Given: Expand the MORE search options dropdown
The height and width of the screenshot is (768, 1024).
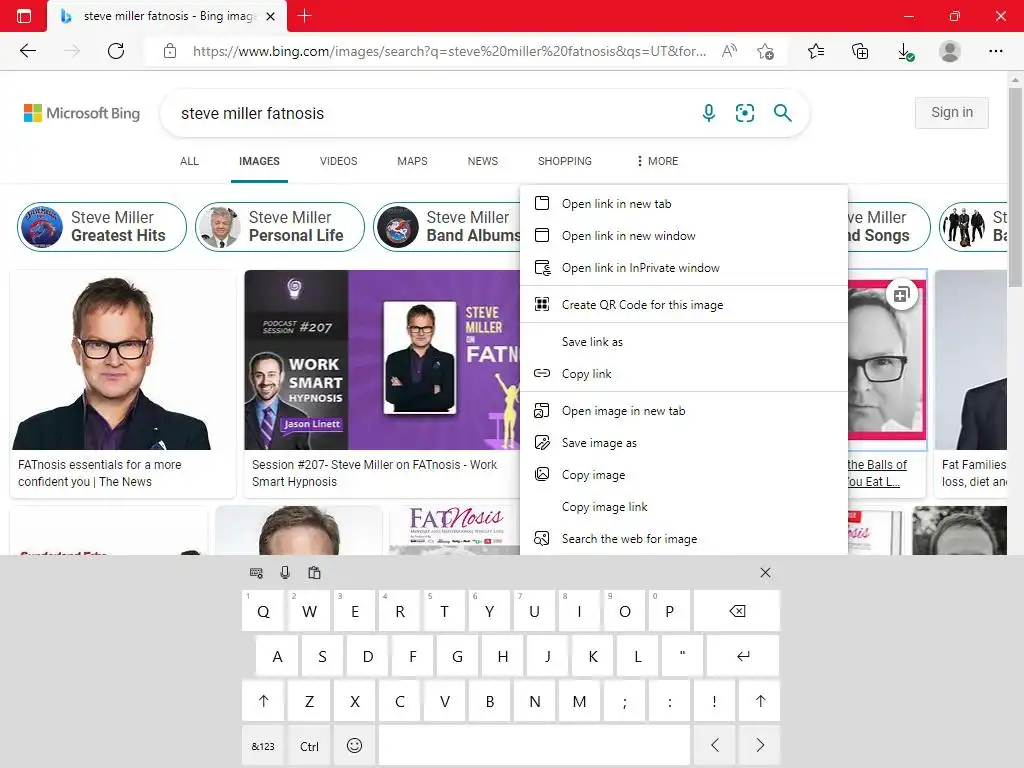Looking at the screenshot, I should point(658,161).
